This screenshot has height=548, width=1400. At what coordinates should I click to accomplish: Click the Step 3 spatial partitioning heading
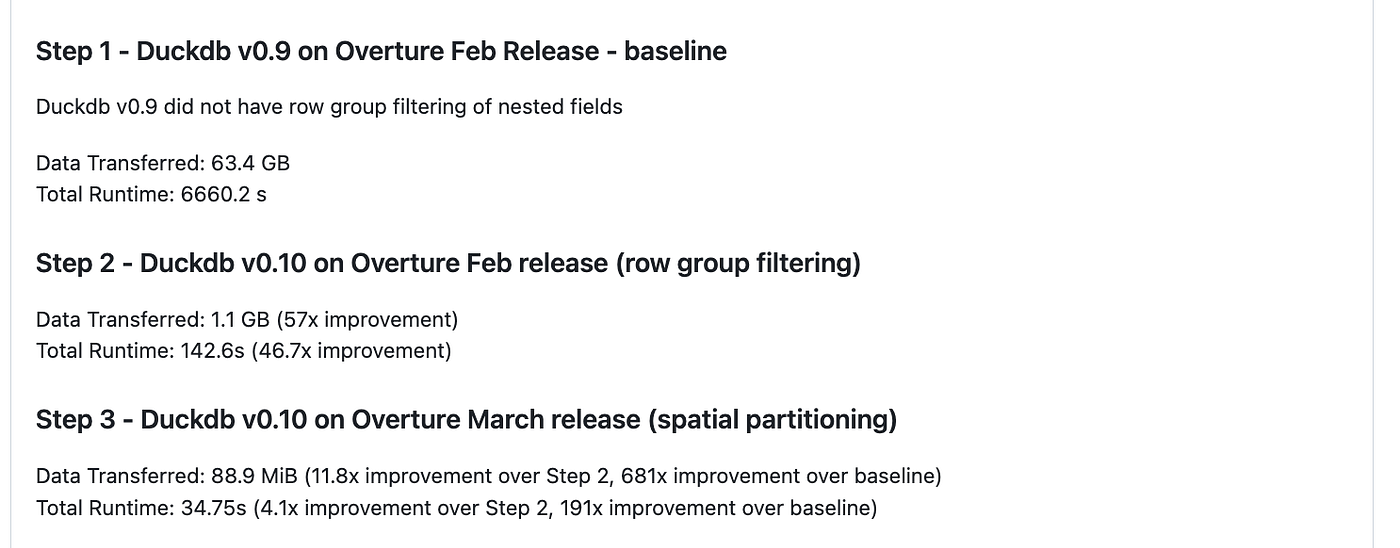click(466, 419)
